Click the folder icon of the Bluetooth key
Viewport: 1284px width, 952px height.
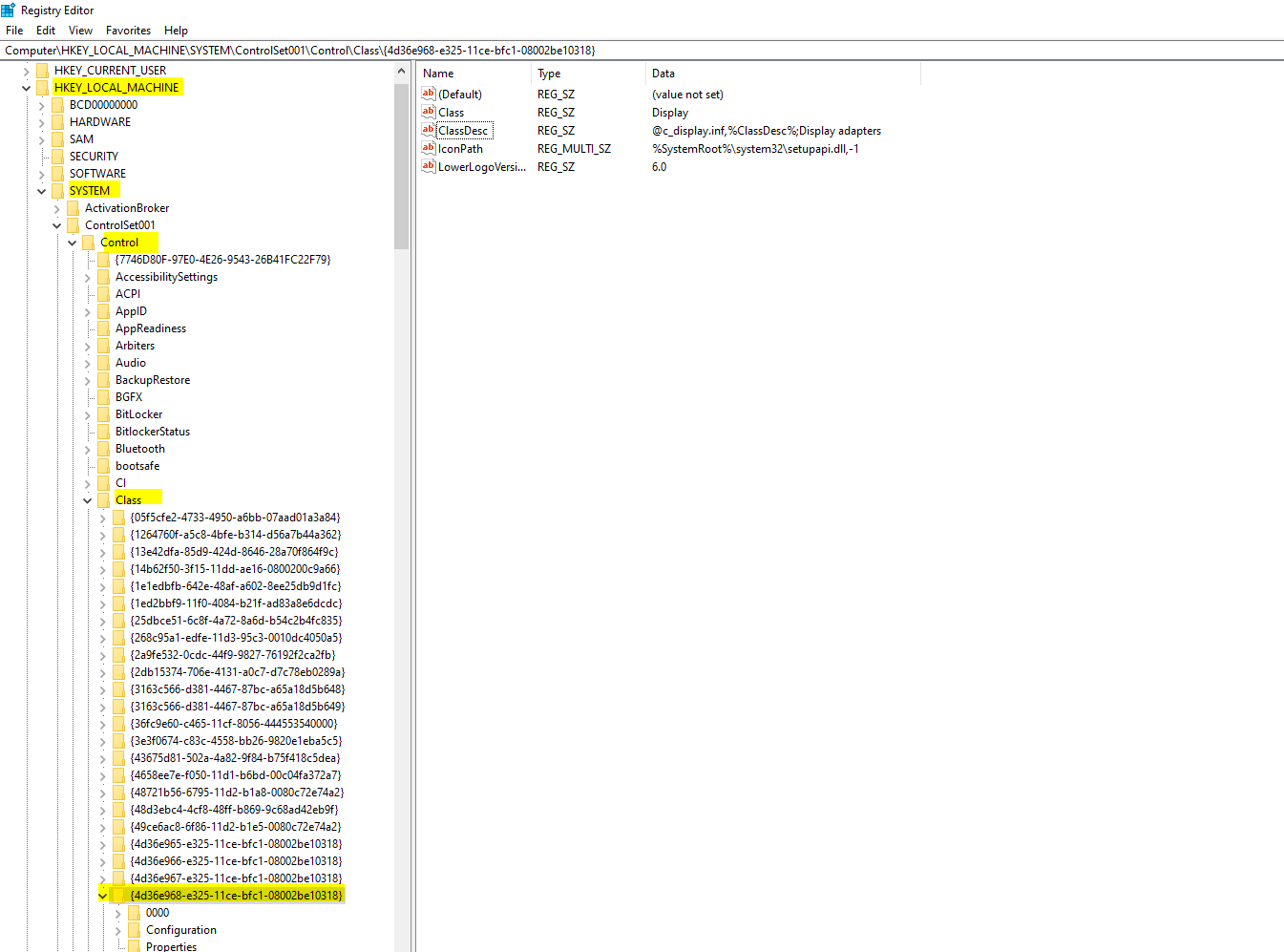click(103, 448)
